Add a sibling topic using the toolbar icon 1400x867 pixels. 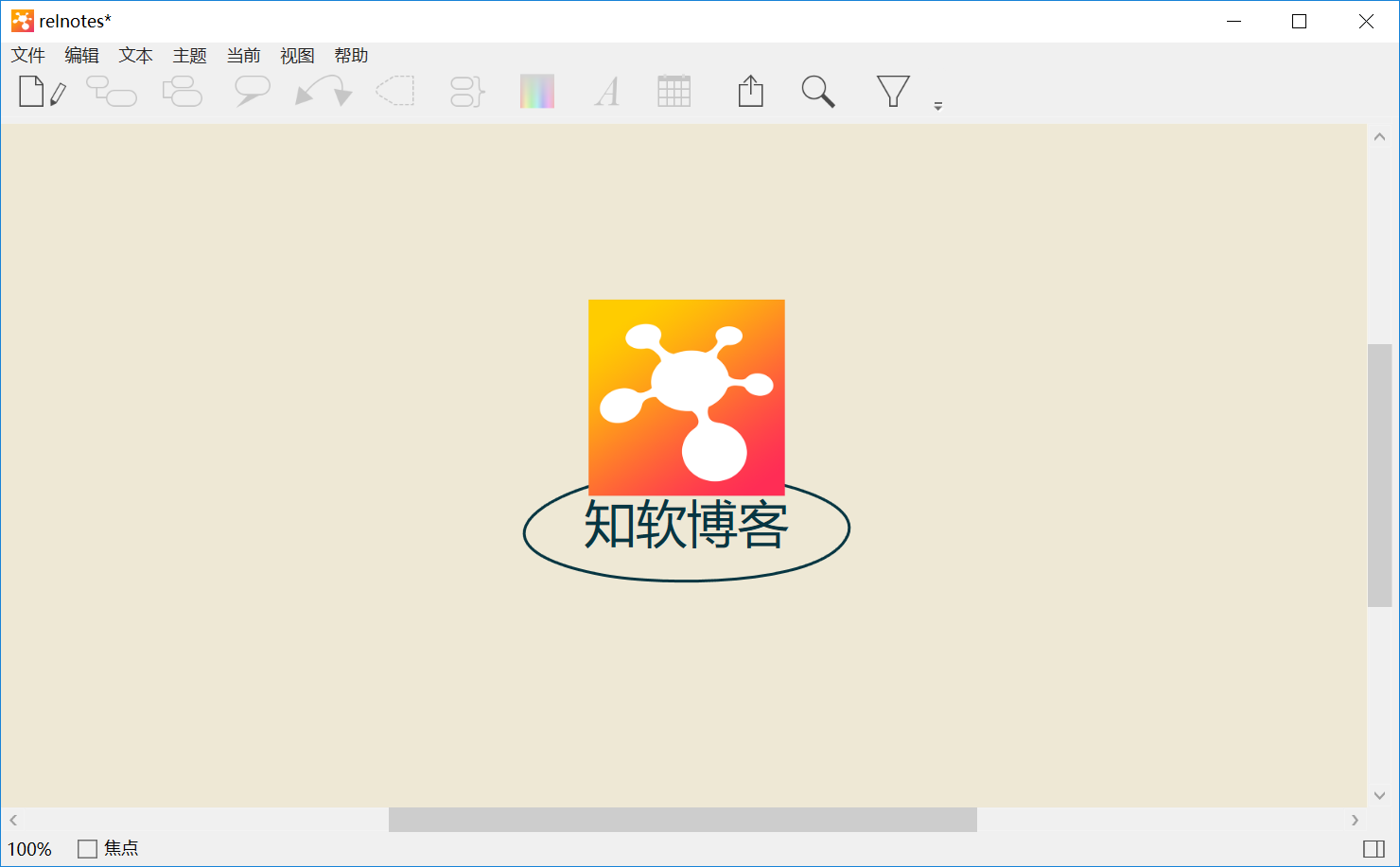pos(183,92)
